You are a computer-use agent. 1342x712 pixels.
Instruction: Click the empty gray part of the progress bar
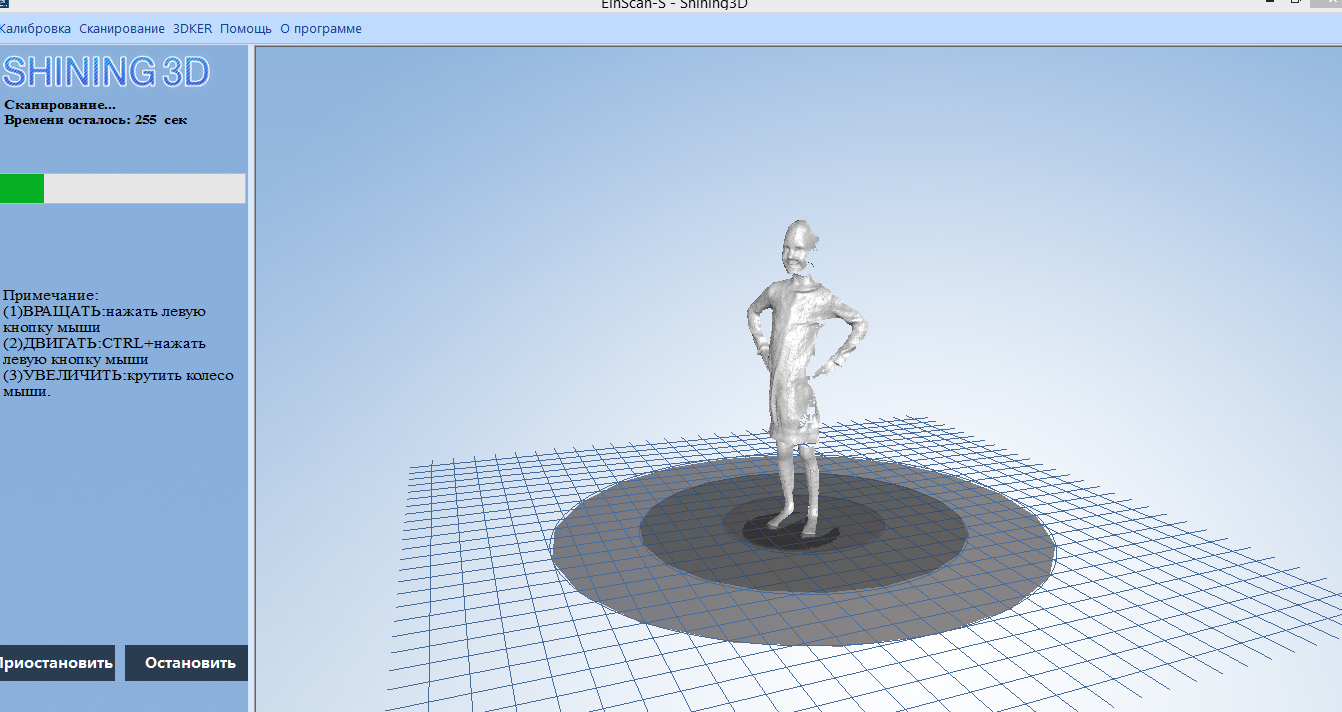[x=144, y=188]
